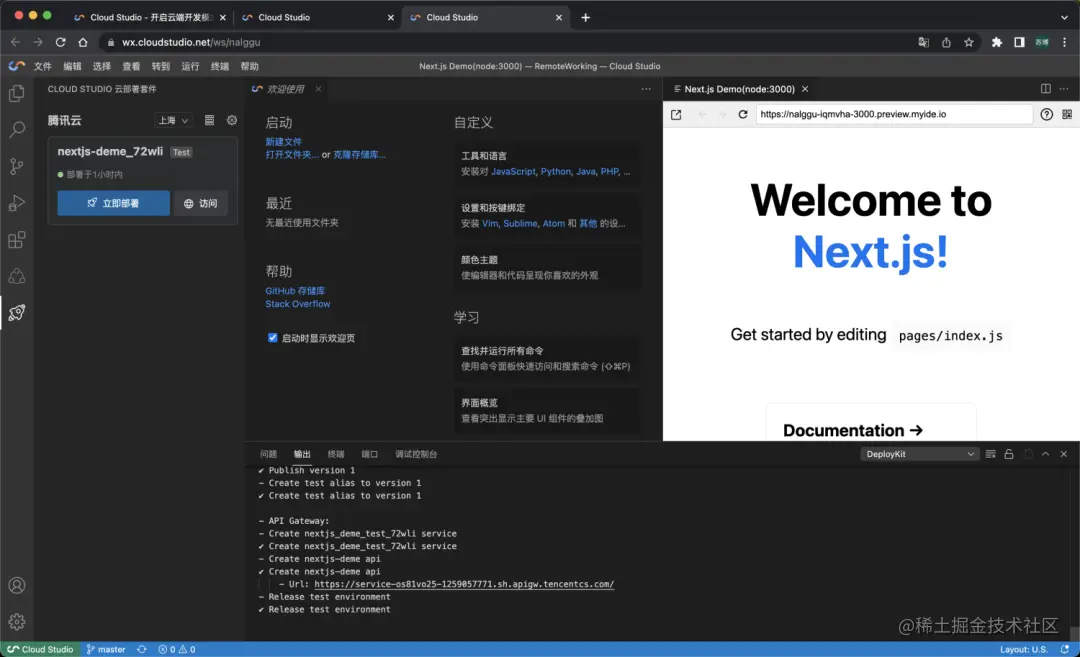Open deploy kit settings gear icon
The image size is (1080, 657).
(x=232, y=120)
